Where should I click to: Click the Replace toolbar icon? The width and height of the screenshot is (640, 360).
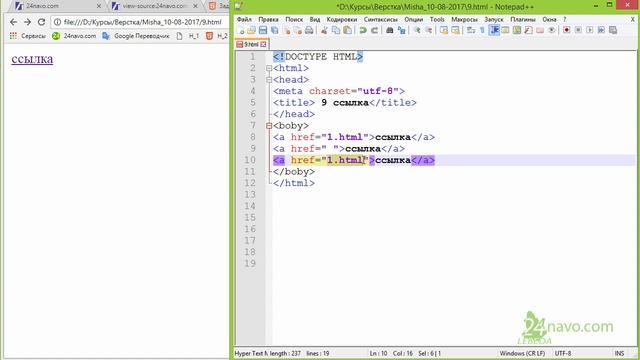pos(401,30)
